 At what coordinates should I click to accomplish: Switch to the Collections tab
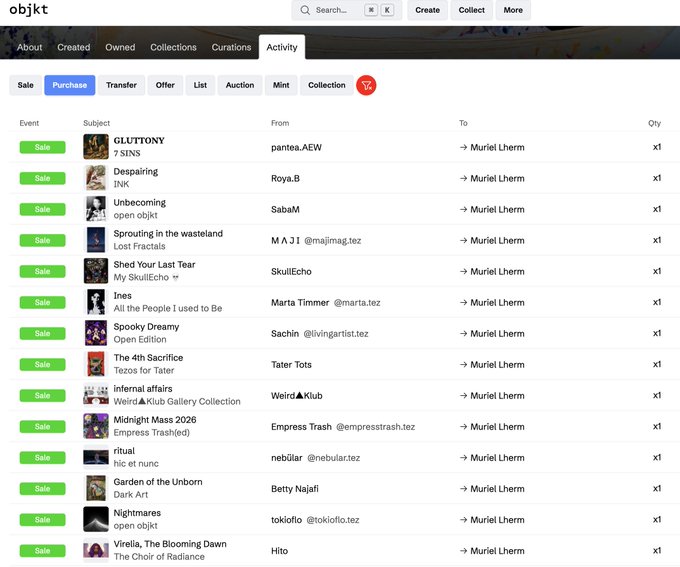tap(173, 47)
